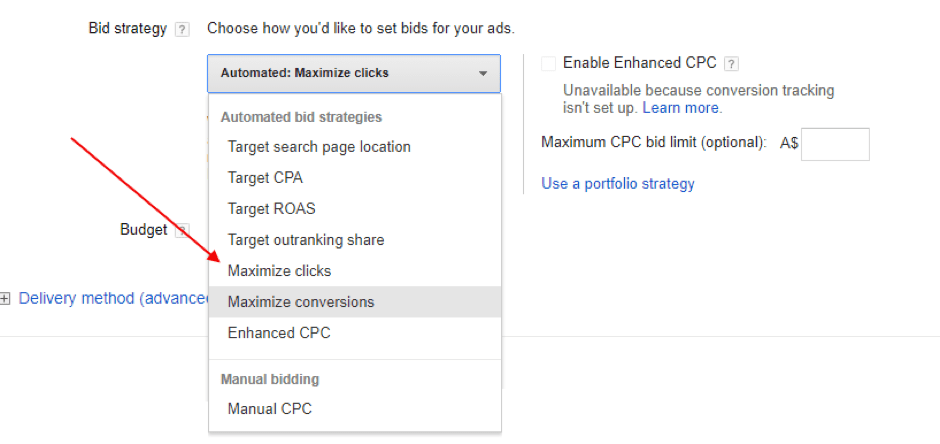Click the Use a portfolio strategy link
The width and height of the screenshot is (940, 444).
coord(617,184)
